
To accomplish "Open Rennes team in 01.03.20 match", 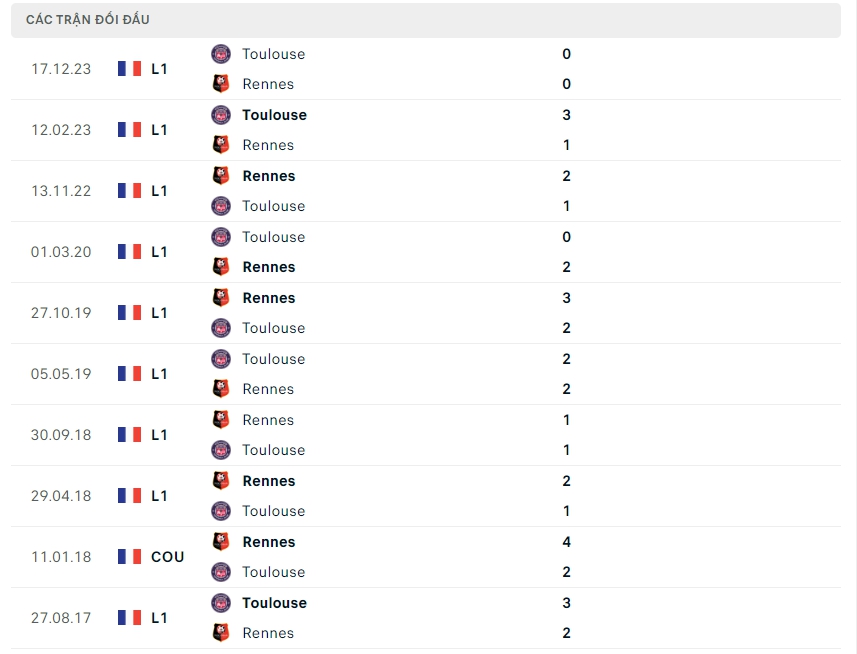I will click(268, 267).
